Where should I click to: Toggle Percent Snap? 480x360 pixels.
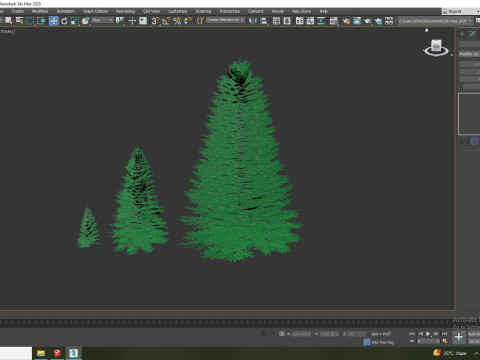pyautogui.click(x=177, y=21)
